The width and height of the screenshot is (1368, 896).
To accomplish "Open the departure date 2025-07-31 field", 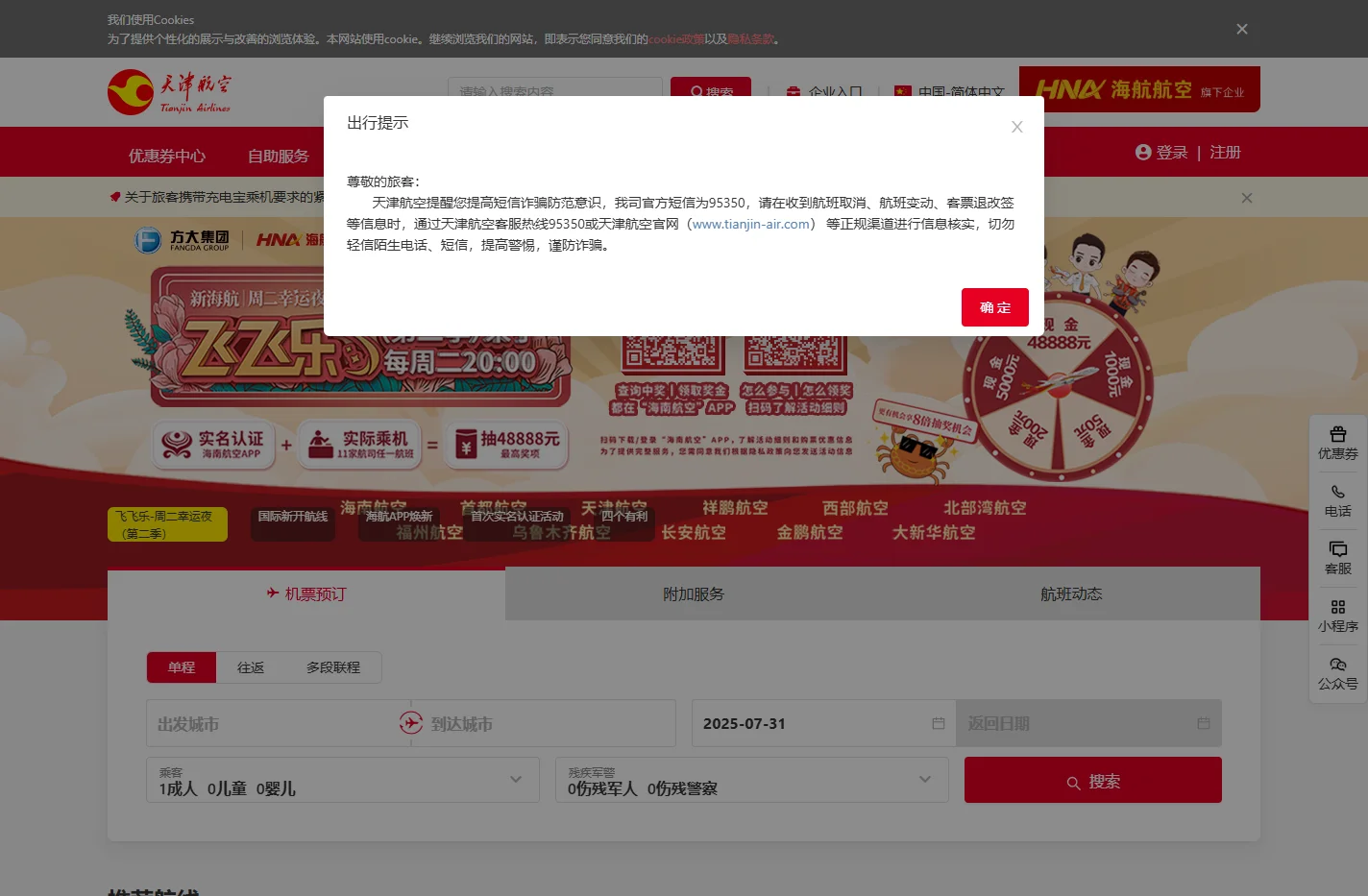I will point(823,723).
